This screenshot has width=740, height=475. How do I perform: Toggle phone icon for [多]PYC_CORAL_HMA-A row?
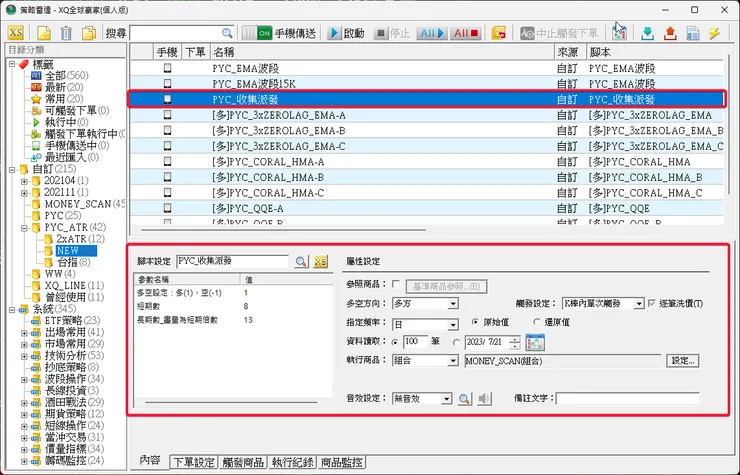pos(167,161)
